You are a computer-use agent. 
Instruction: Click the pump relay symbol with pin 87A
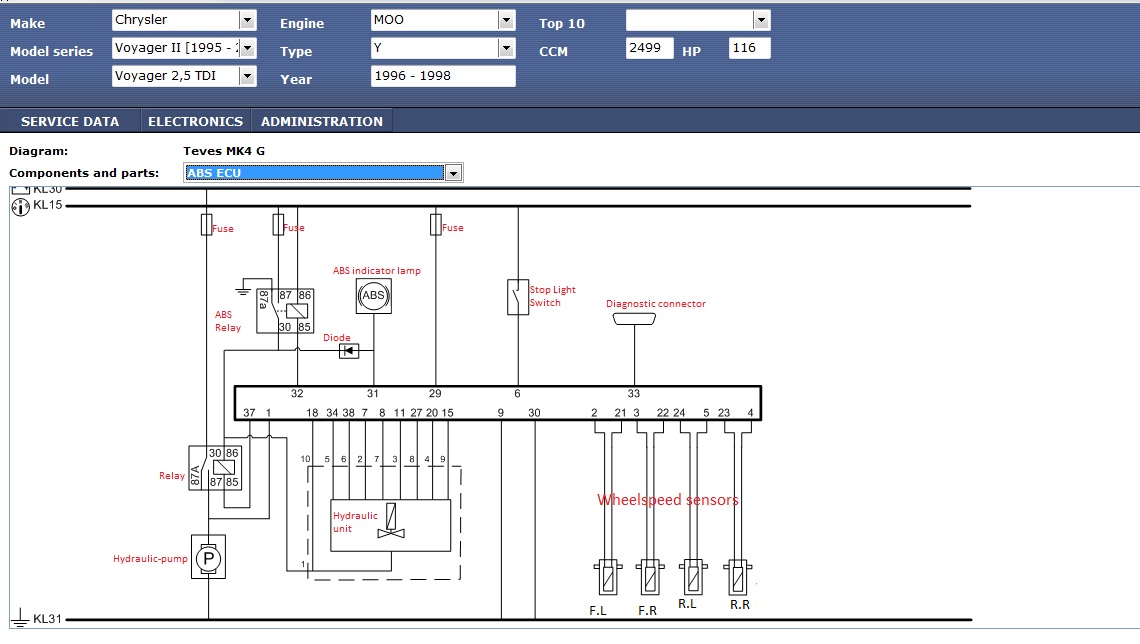point(215,467)
